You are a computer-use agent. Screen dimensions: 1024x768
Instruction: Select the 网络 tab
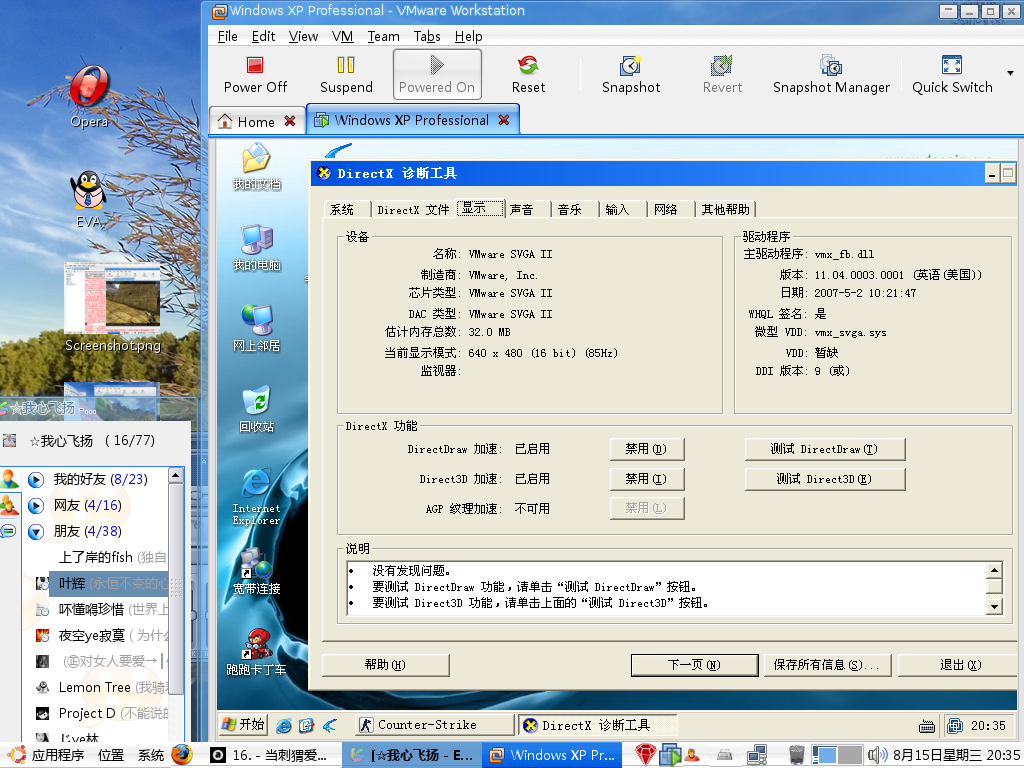pos(665,210)
